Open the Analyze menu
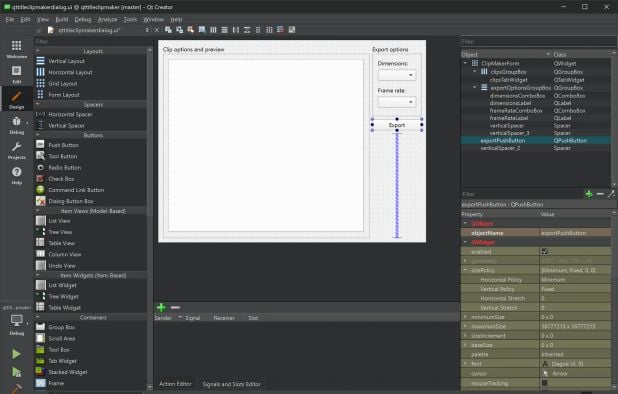This screenshot has width=618, height=394. click(107, 19)
